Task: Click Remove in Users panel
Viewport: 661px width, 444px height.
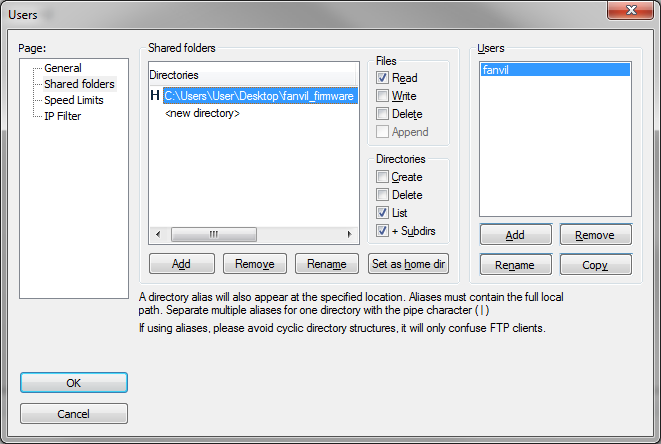Action: 595,235
